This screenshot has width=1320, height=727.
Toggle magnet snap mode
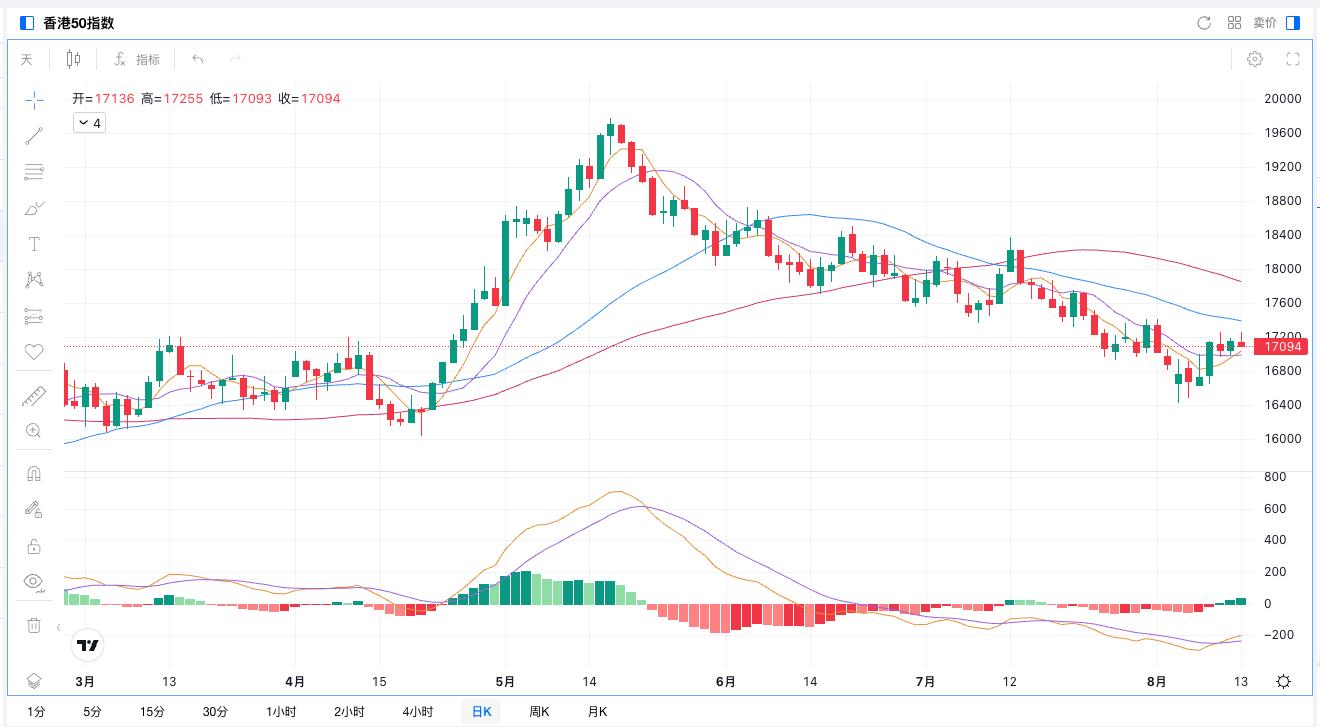(34, 474)
